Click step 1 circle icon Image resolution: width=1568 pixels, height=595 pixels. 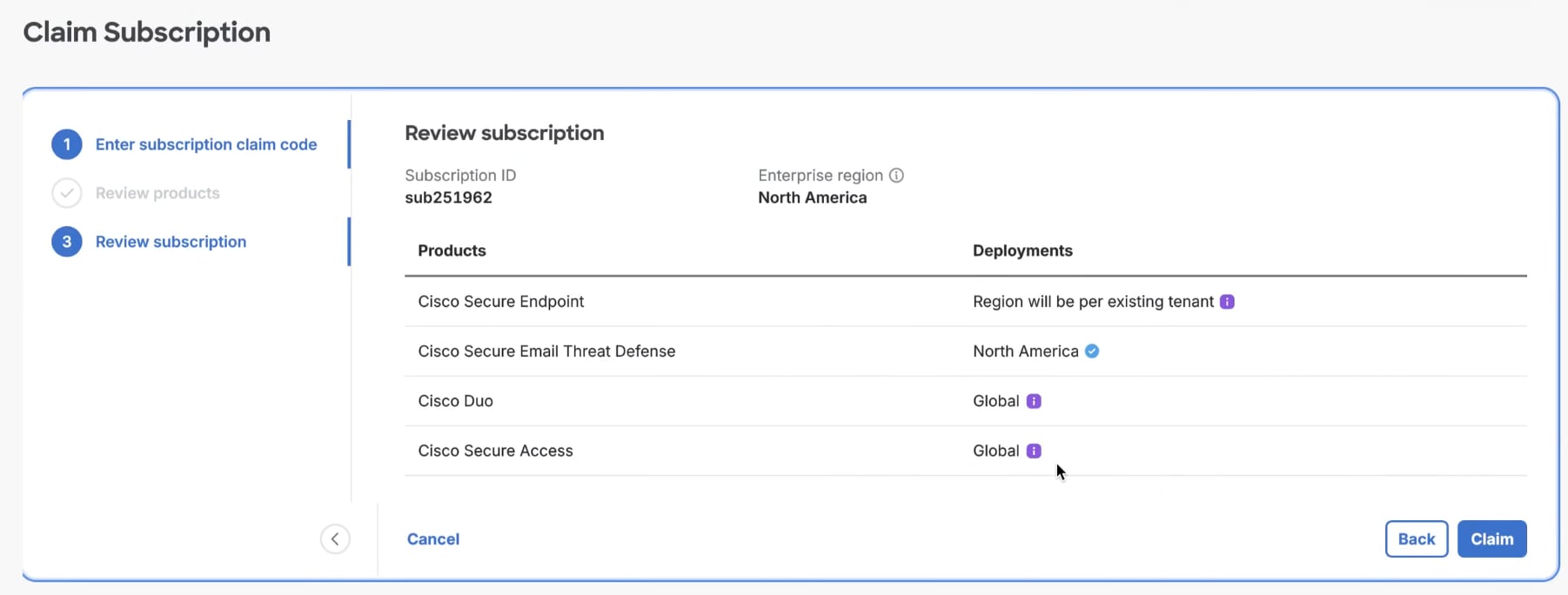(x=67, y=144)
